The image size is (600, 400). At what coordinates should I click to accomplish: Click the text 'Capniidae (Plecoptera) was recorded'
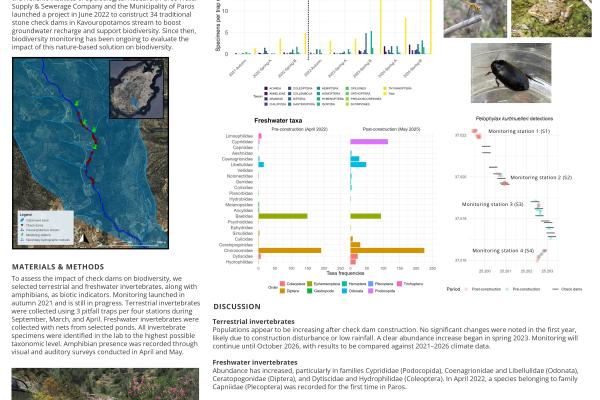pyautogui.click(x=263, y=387)
